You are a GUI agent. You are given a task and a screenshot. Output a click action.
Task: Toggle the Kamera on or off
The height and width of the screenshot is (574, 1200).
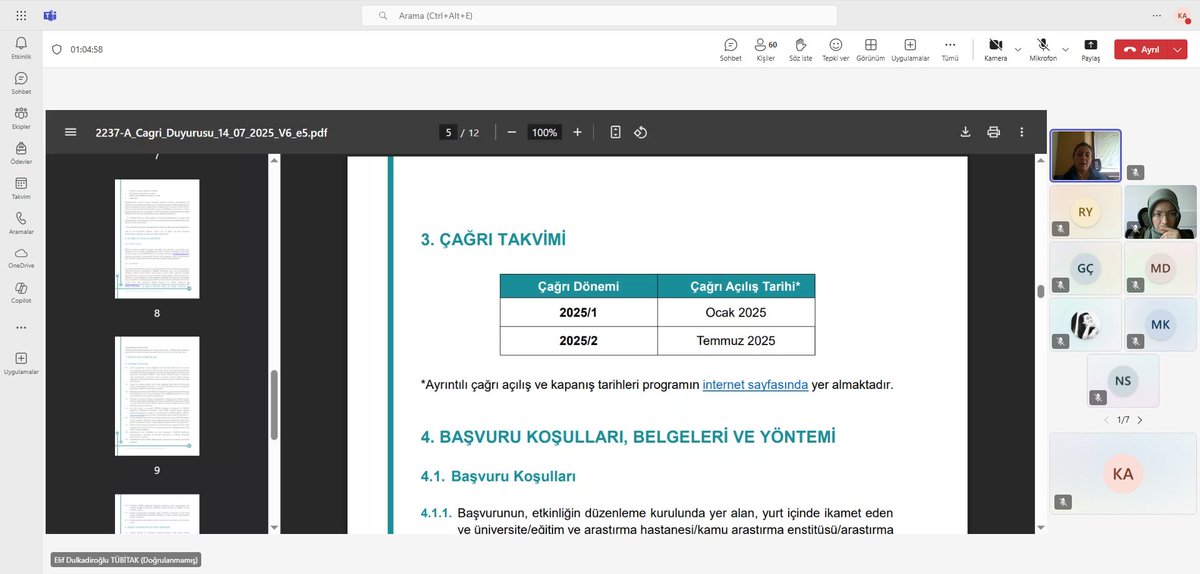(995, 49)
